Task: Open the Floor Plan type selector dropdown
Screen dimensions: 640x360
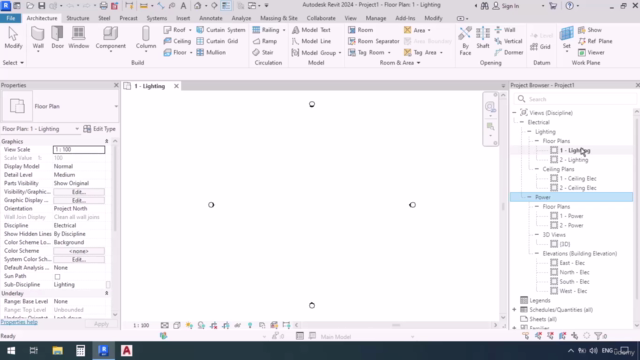Action: point(116,106)
